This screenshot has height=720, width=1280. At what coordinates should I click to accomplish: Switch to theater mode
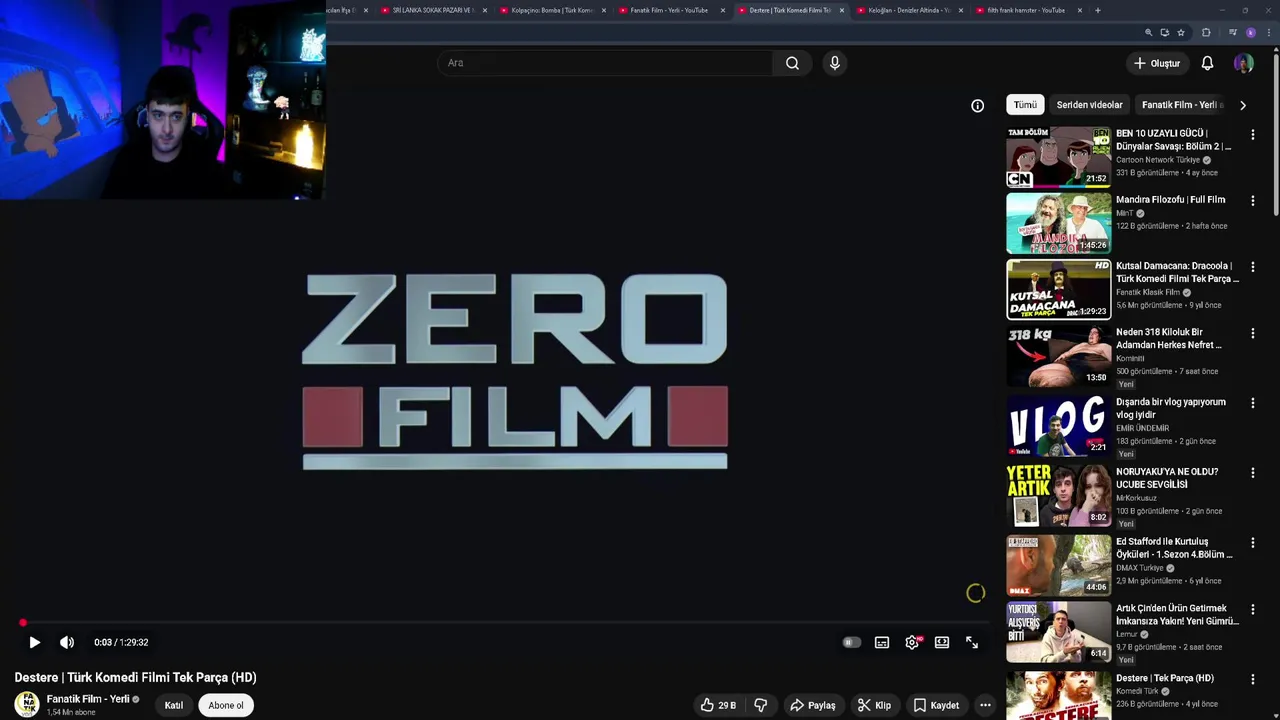(942, 643)
